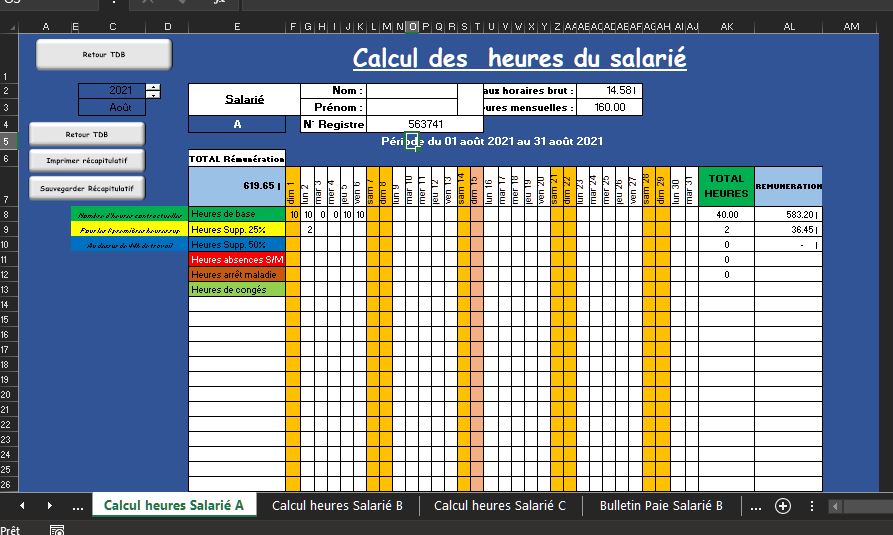
Task: Select the N° Registre cell showing 563741
Action: 425,124
